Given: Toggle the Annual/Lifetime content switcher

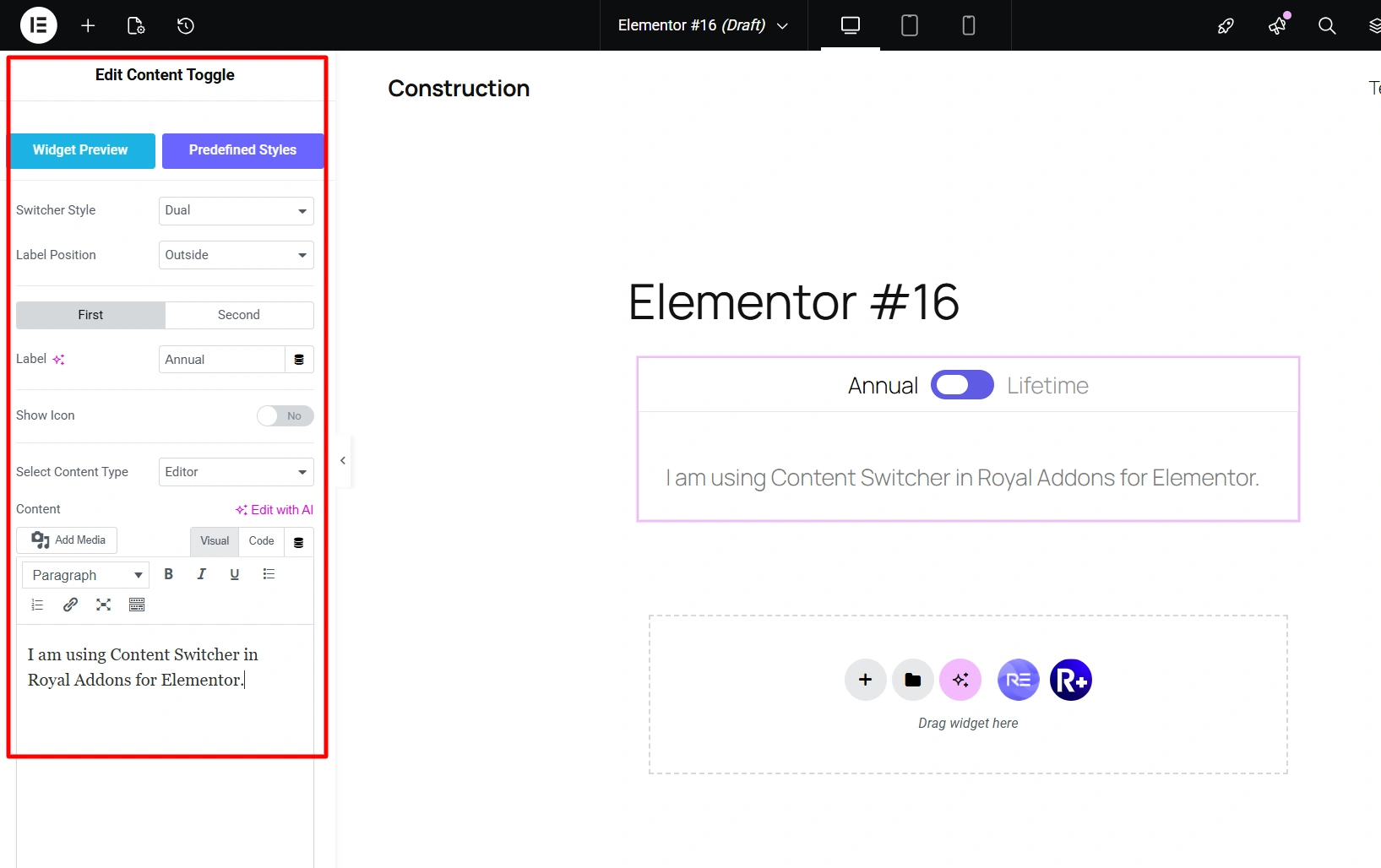Looking at the screenshot, I should [x=962, y=385].
